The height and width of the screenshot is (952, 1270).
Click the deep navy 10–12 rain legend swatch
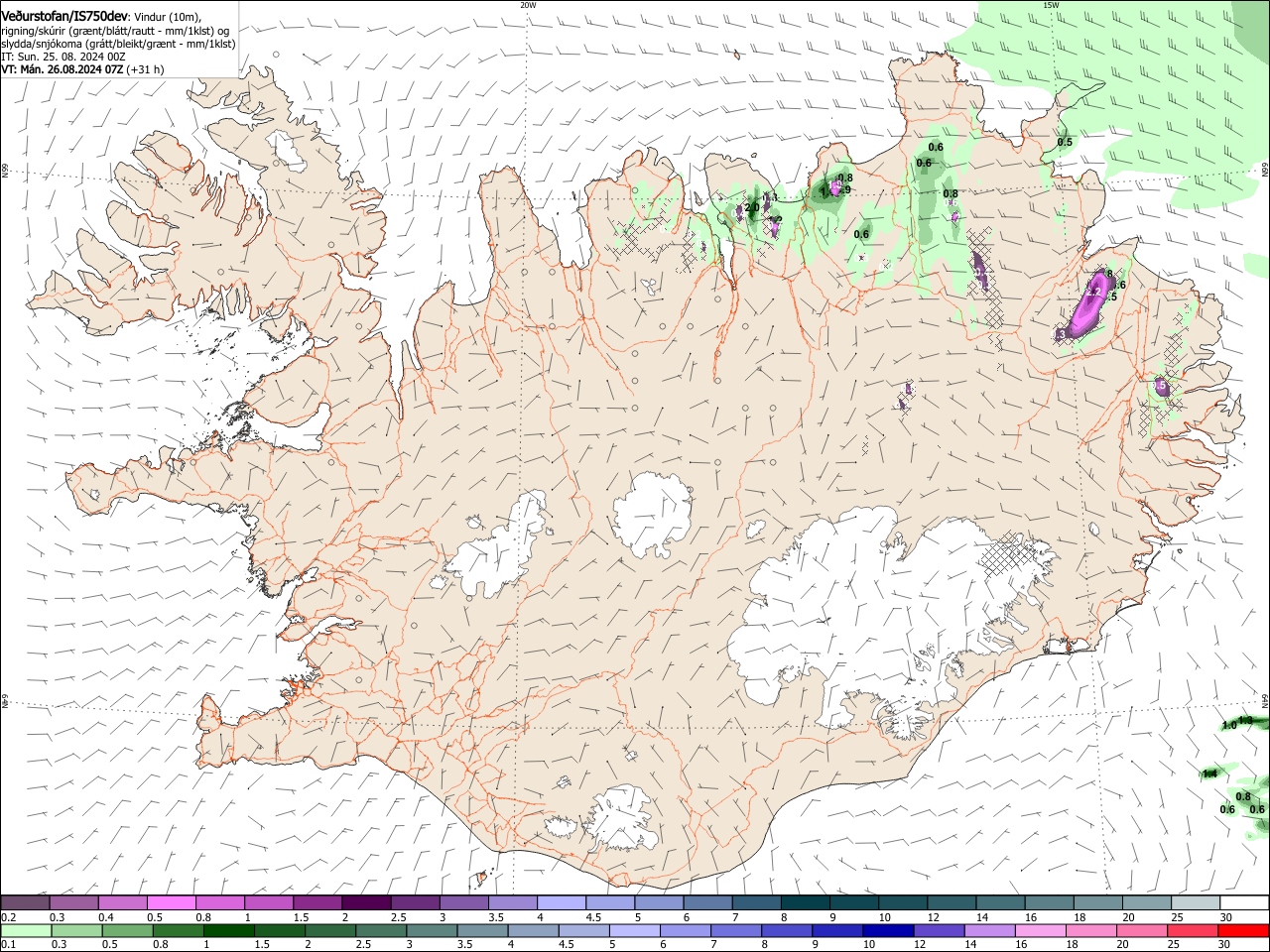click(889, 931)
